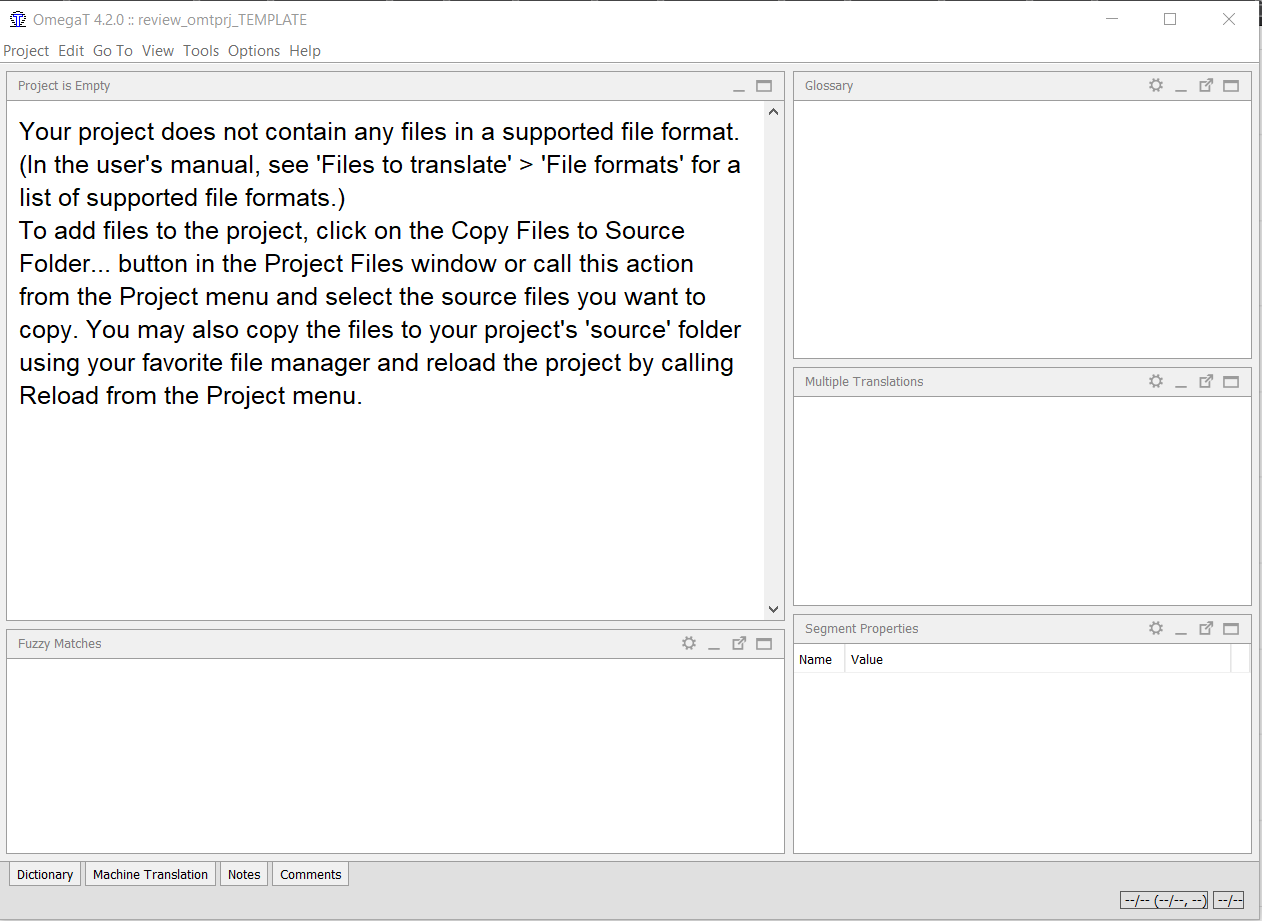Open the Help menu
The height and width of the screenshot is (921, 1262).
tap(305, 51)
